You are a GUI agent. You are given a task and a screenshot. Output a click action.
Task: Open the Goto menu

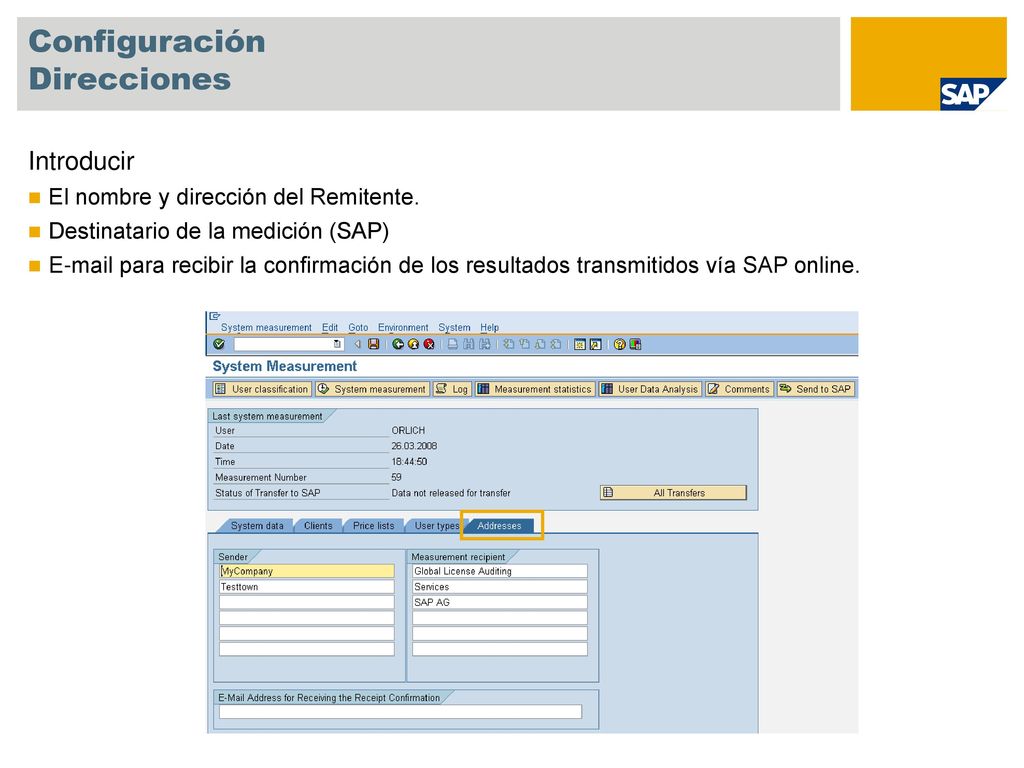tap(358, 327)
